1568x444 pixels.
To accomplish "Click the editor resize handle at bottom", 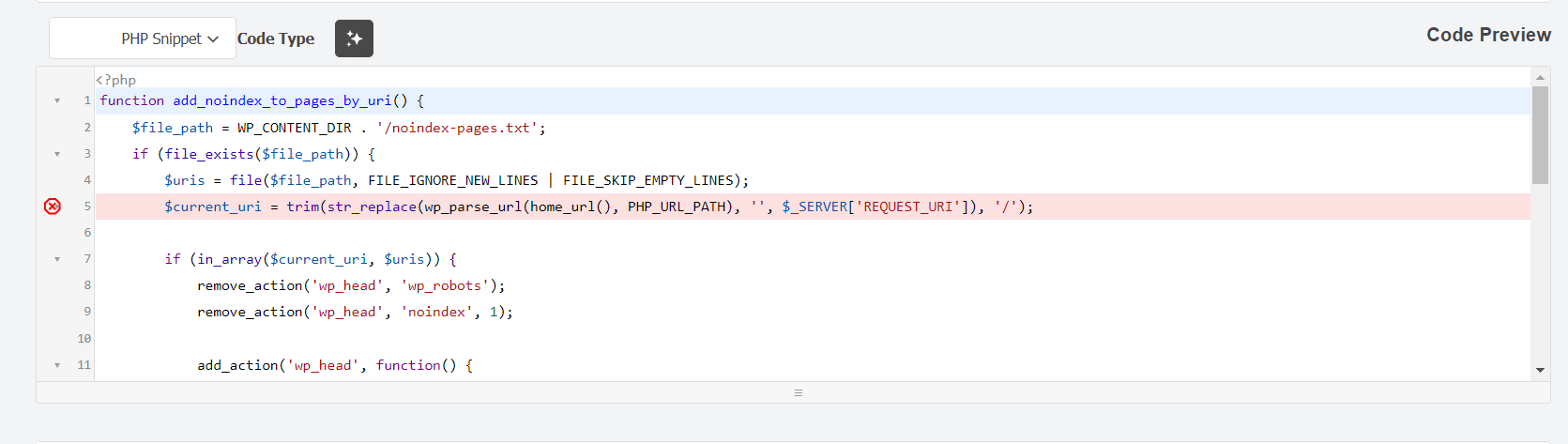I will click(798, 392).
